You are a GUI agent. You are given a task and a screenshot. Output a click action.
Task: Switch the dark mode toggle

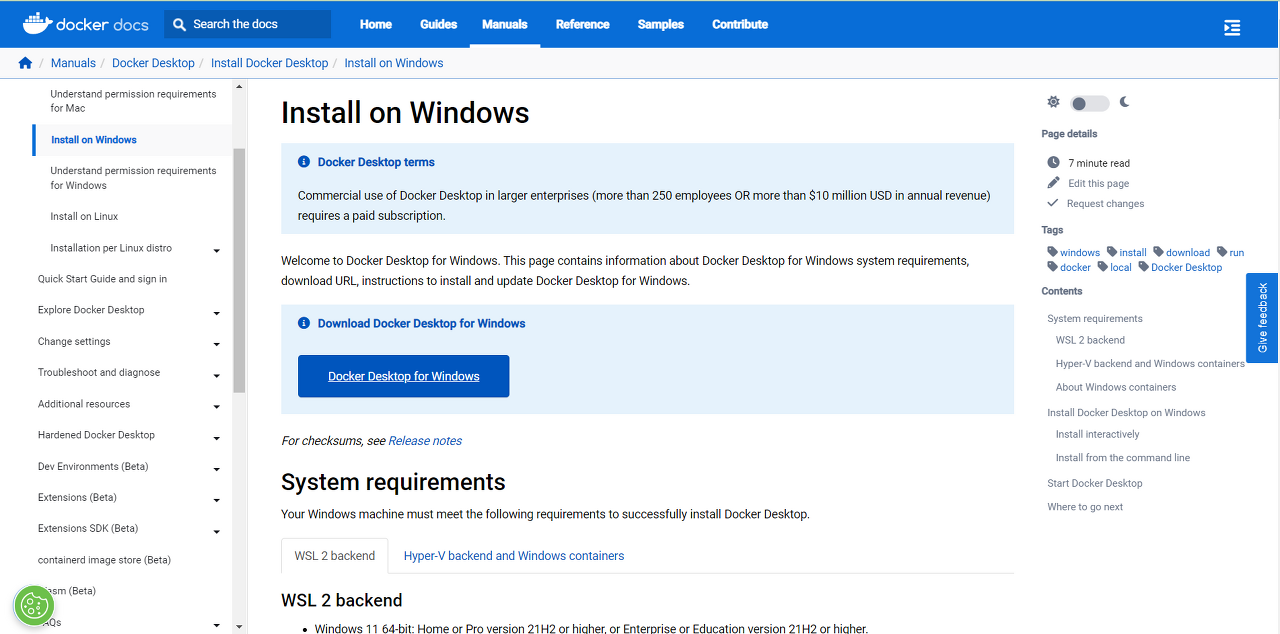1089,103
